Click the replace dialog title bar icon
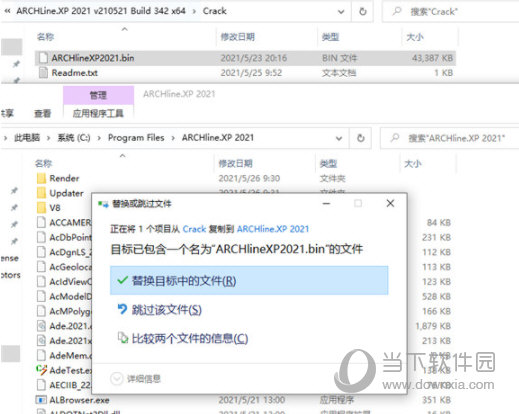 click(x=103, y=204)
